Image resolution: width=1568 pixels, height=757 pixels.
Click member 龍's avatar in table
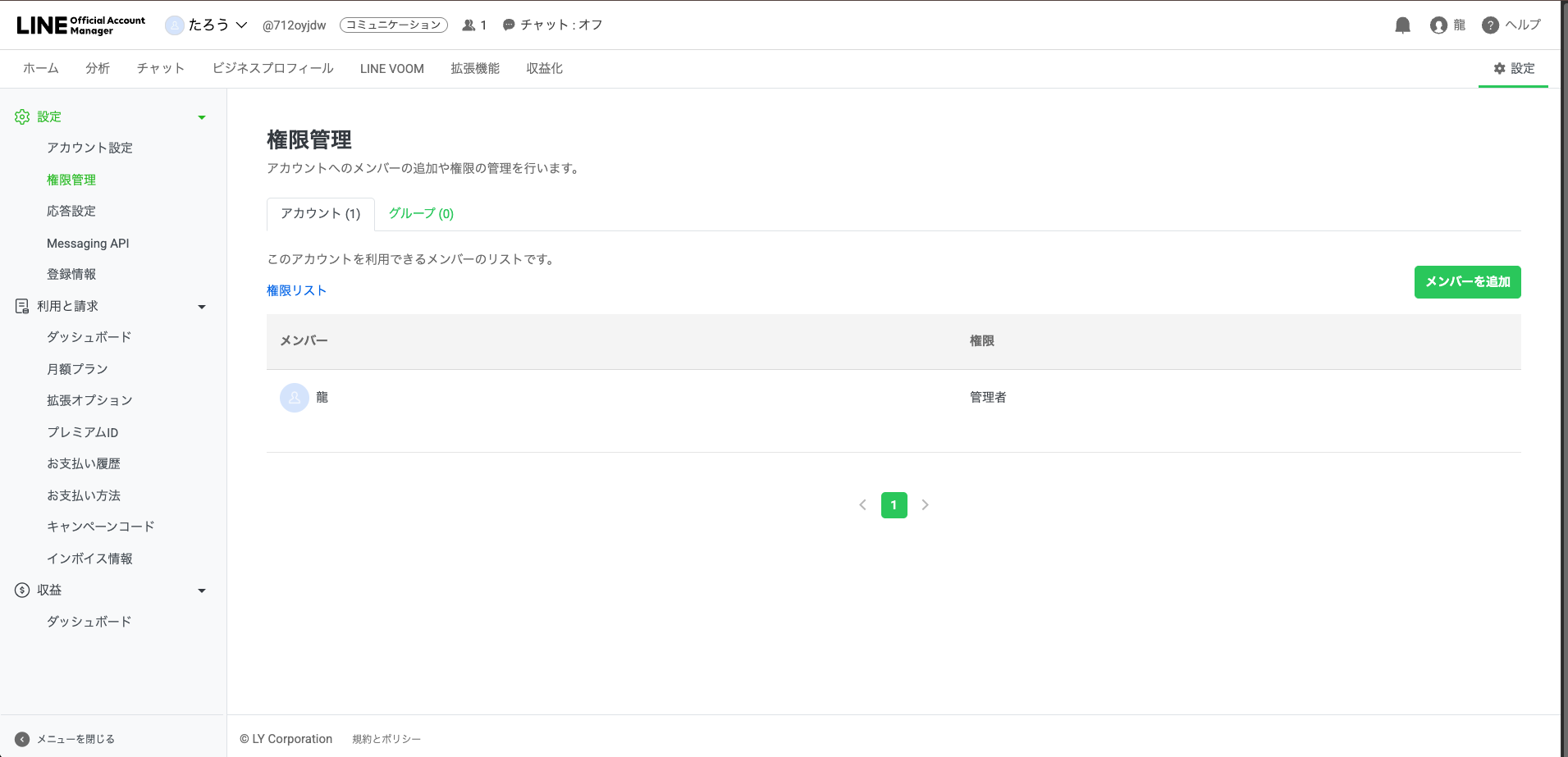[294, 398]
